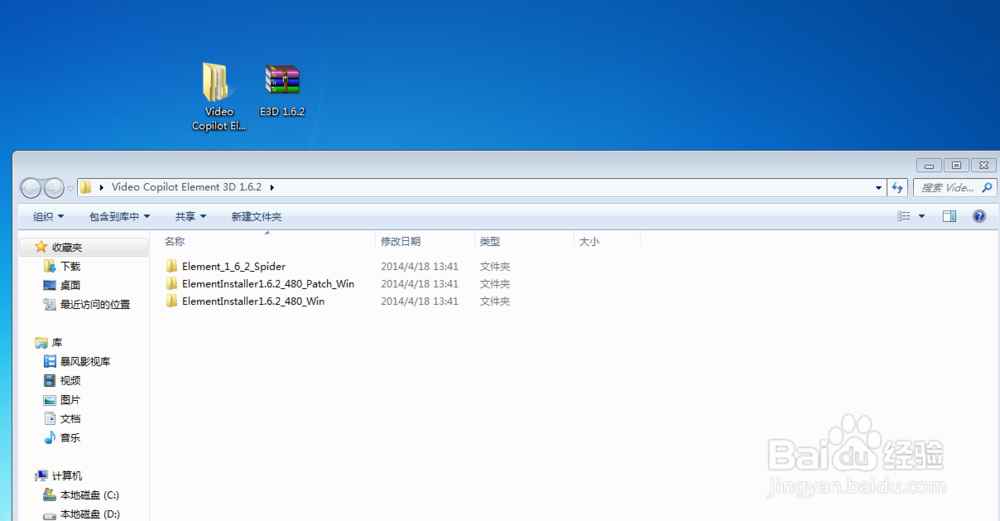Viewport: 1000px width, 521px height.
Task: Click folder icon of ElementInstaller1.6.2_480_Patch_Win
Action: click(172, 283)
